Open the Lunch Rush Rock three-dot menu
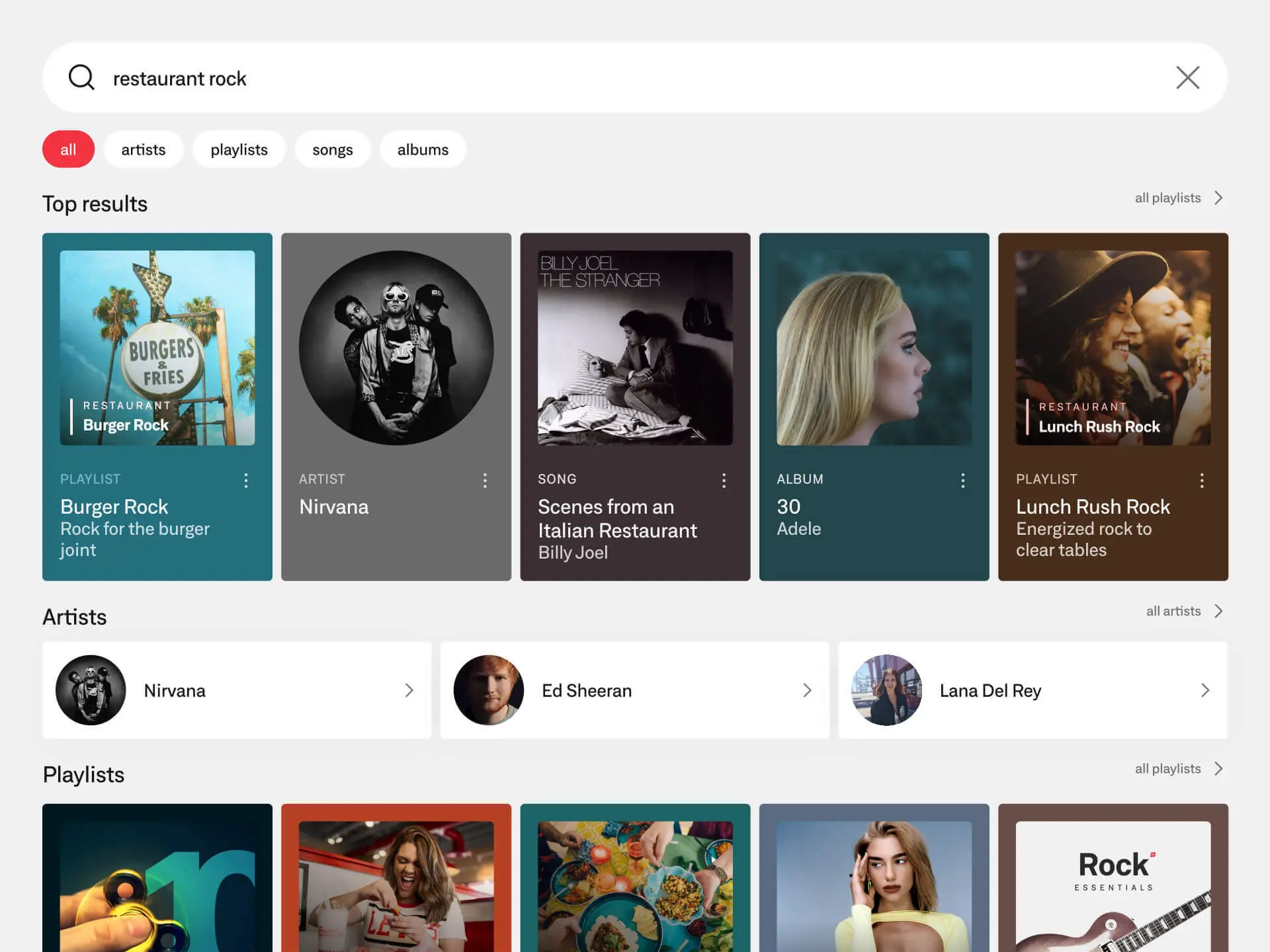 [1201, 481]
